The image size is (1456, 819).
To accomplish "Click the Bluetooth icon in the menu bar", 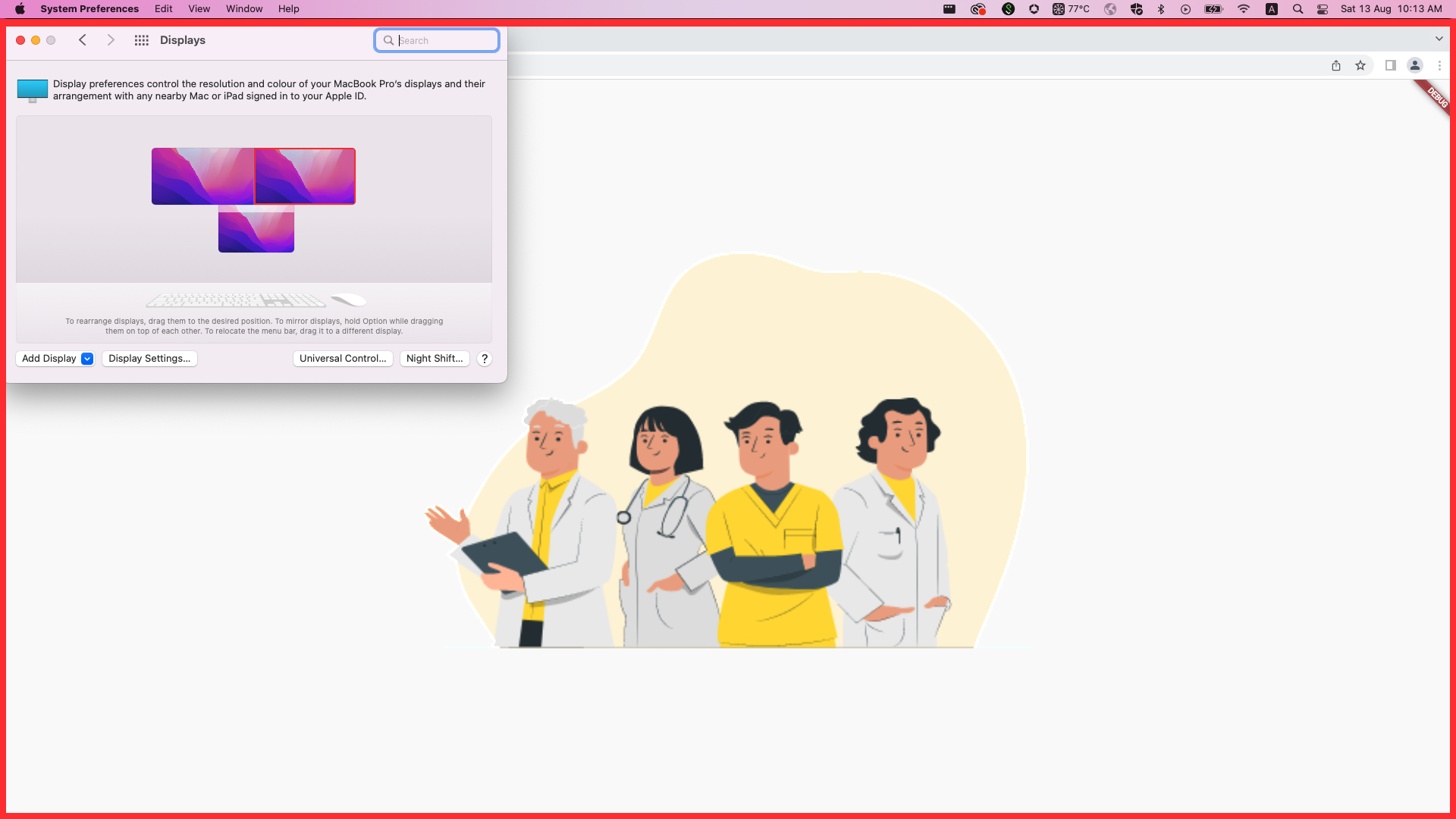I will 1161,8.
